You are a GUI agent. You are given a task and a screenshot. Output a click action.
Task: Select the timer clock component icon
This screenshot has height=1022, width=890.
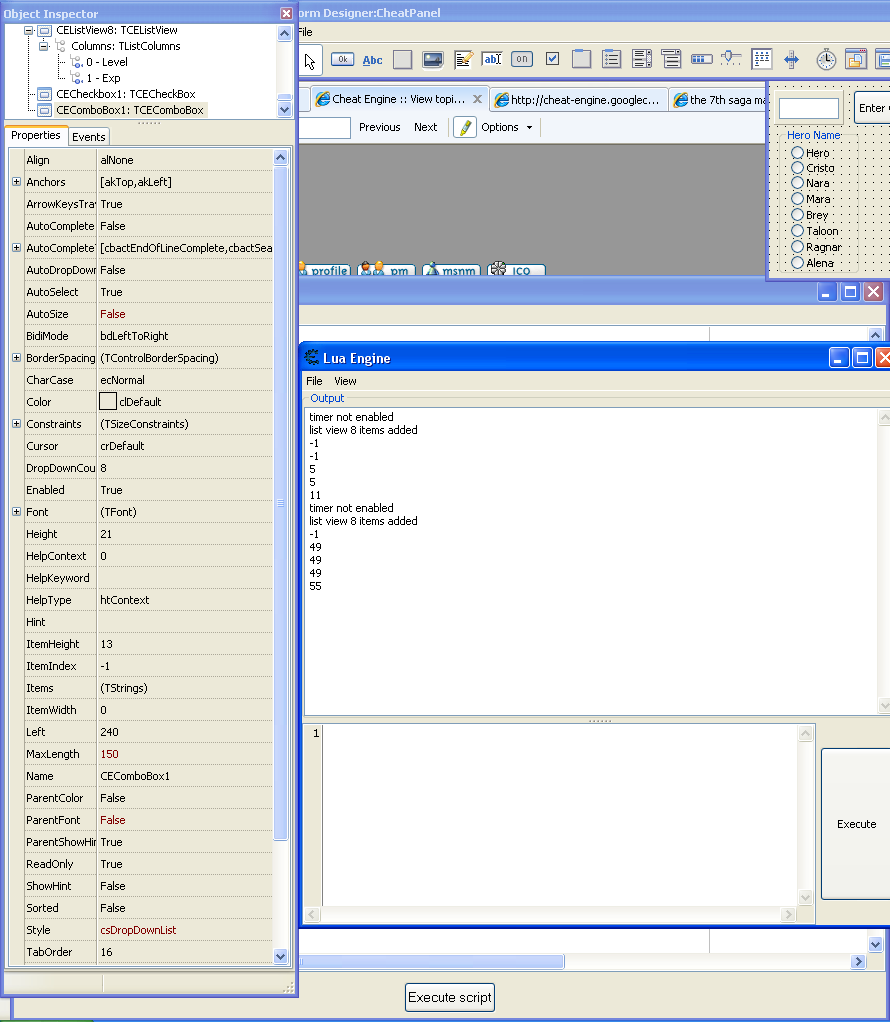[826, 60]
